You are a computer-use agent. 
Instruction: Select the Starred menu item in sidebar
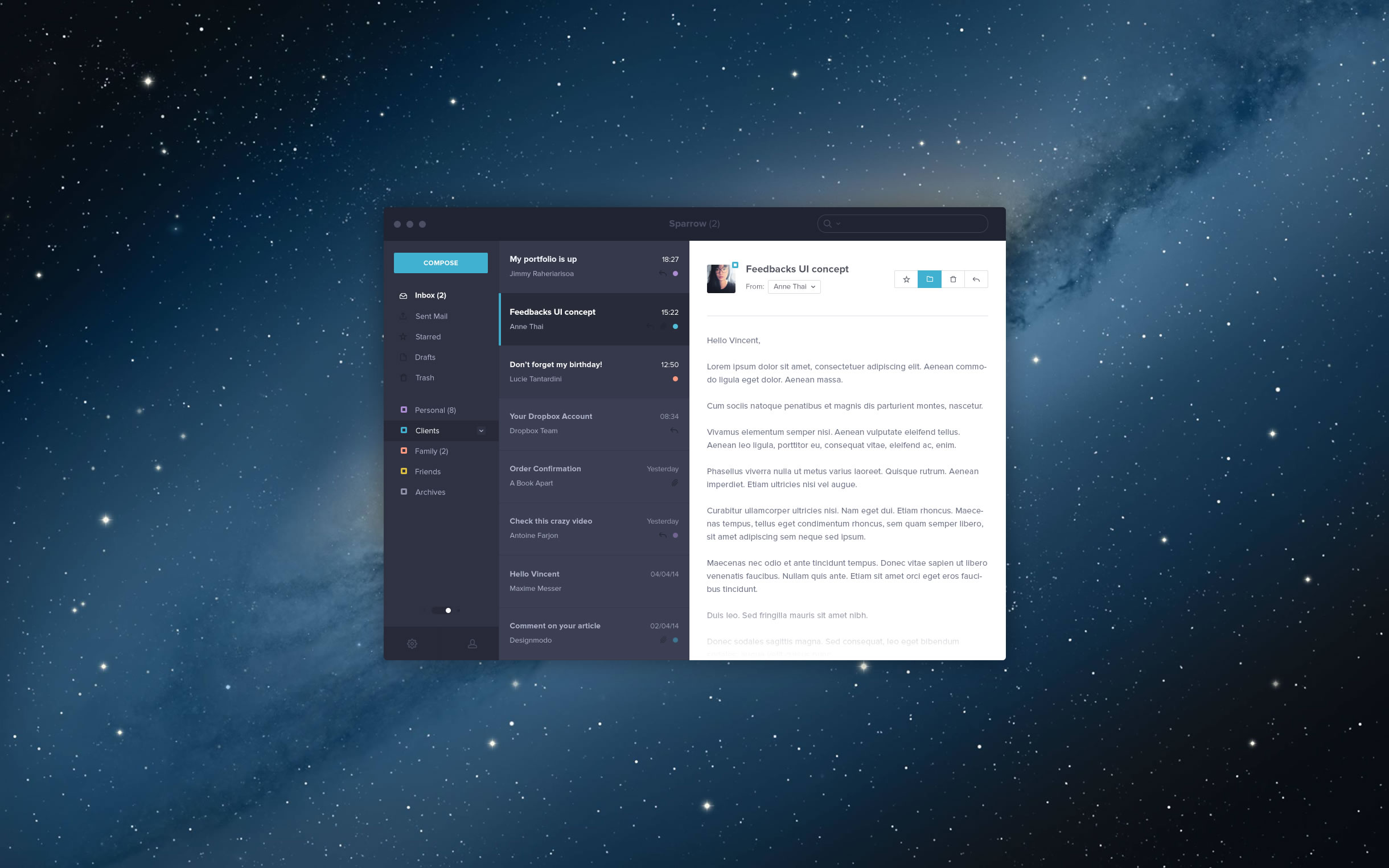[427, 336]
